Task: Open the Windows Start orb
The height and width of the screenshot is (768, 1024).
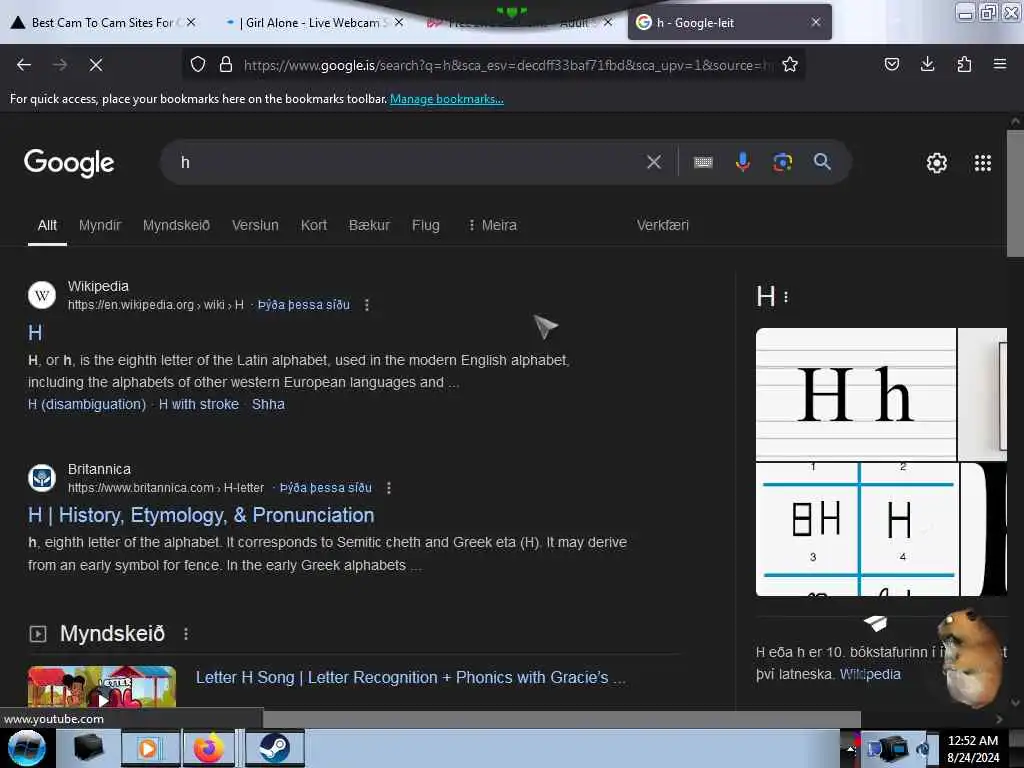Action: [26, 748]
